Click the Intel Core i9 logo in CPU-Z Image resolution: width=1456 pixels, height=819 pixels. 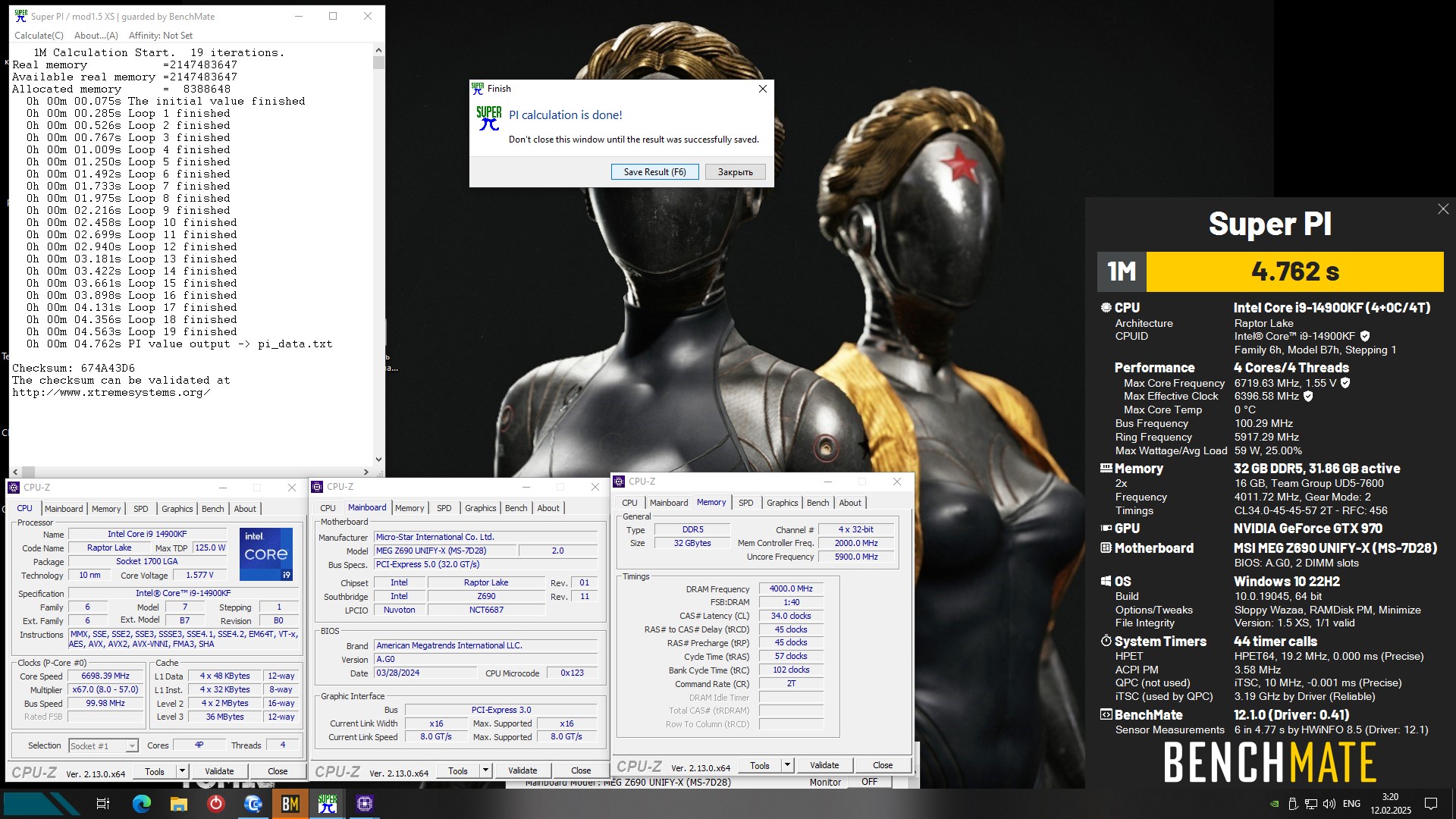coord(266,554)
